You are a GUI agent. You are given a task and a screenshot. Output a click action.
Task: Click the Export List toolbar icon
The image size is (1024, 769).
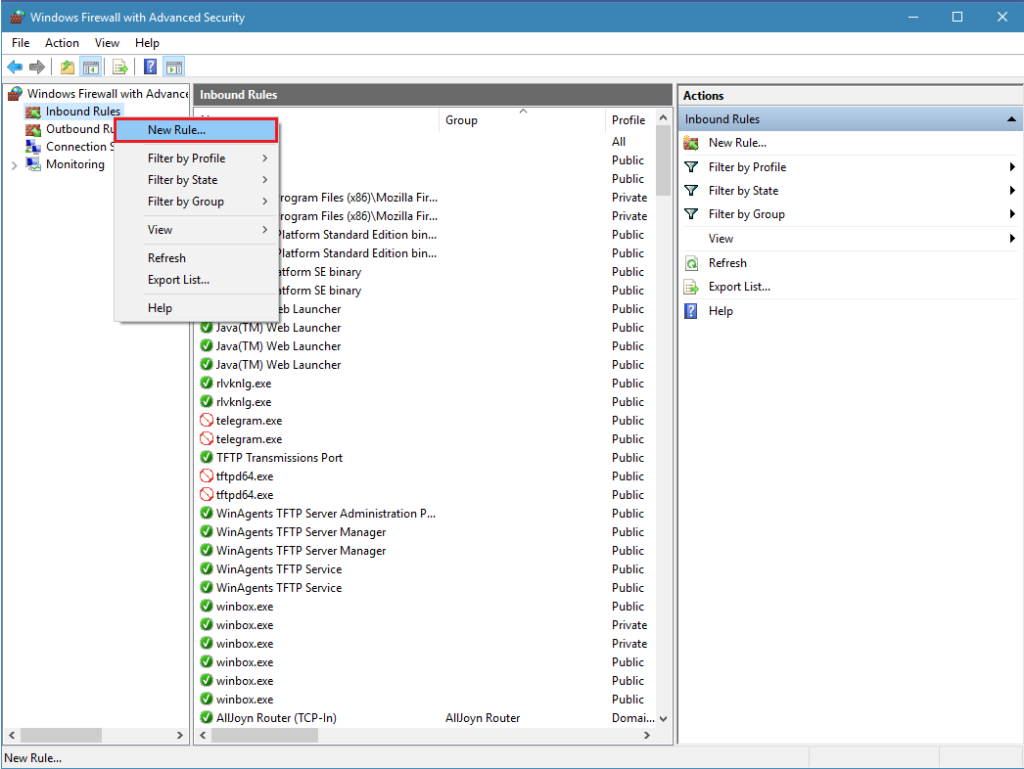point(120,67)
